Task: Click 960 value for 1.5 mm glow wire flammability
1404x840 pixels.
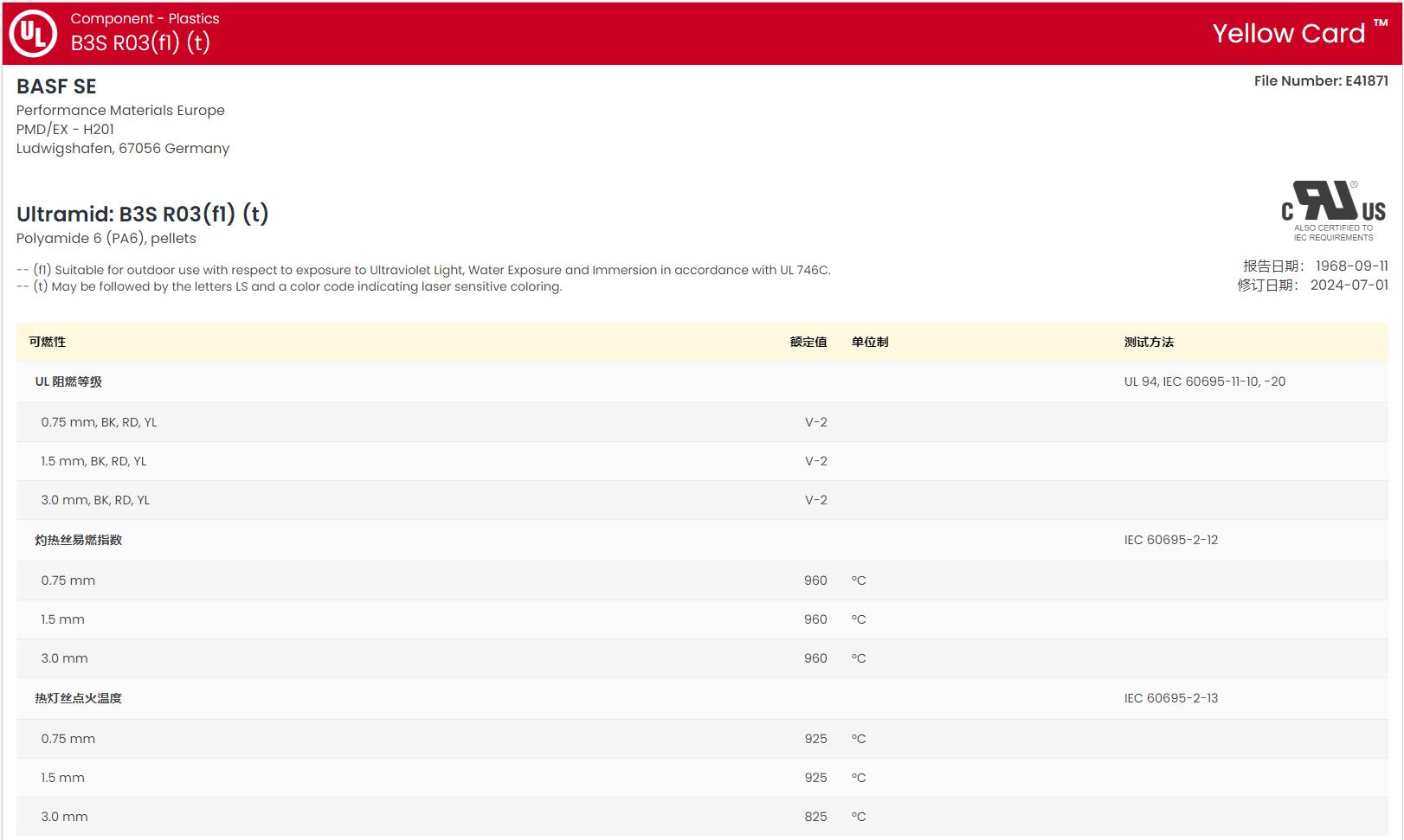Action: click(815, 619)
